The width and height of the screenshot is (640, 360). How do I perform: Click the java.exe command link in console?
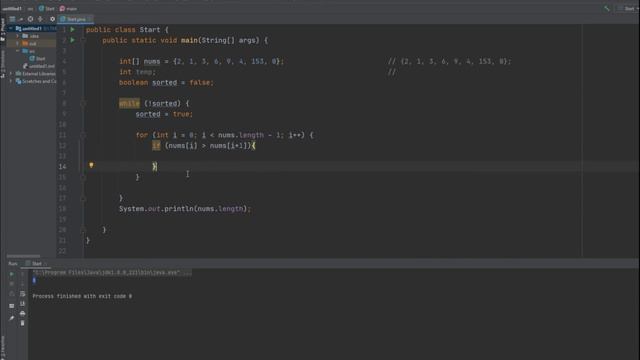[x=111, y=272]
